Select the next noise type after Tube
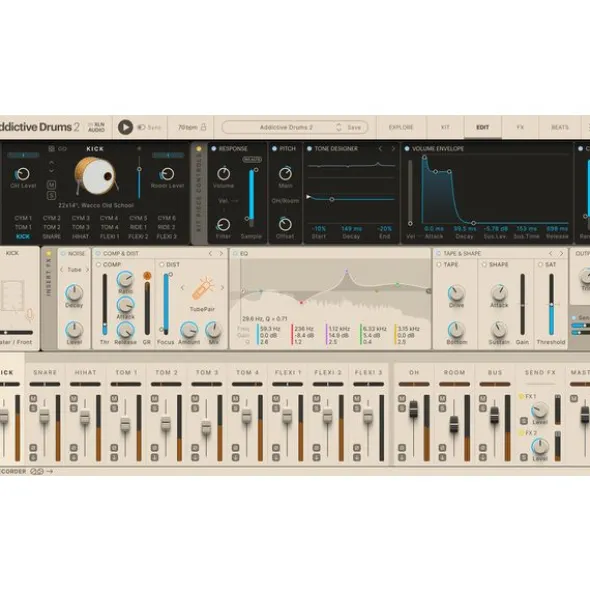590x591 pixels. 87,270
